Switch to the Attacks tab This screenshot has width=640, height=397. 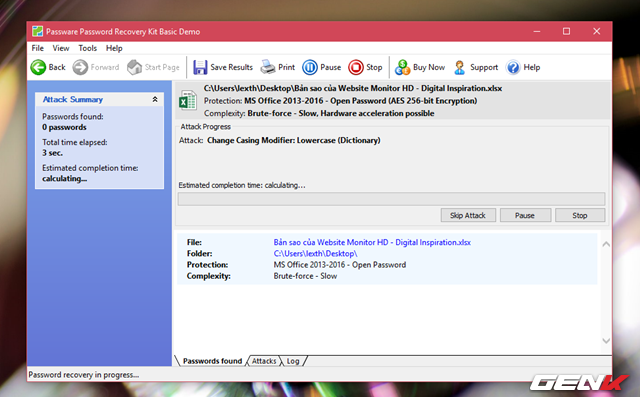pyautogui.click(x=264, y=361)
